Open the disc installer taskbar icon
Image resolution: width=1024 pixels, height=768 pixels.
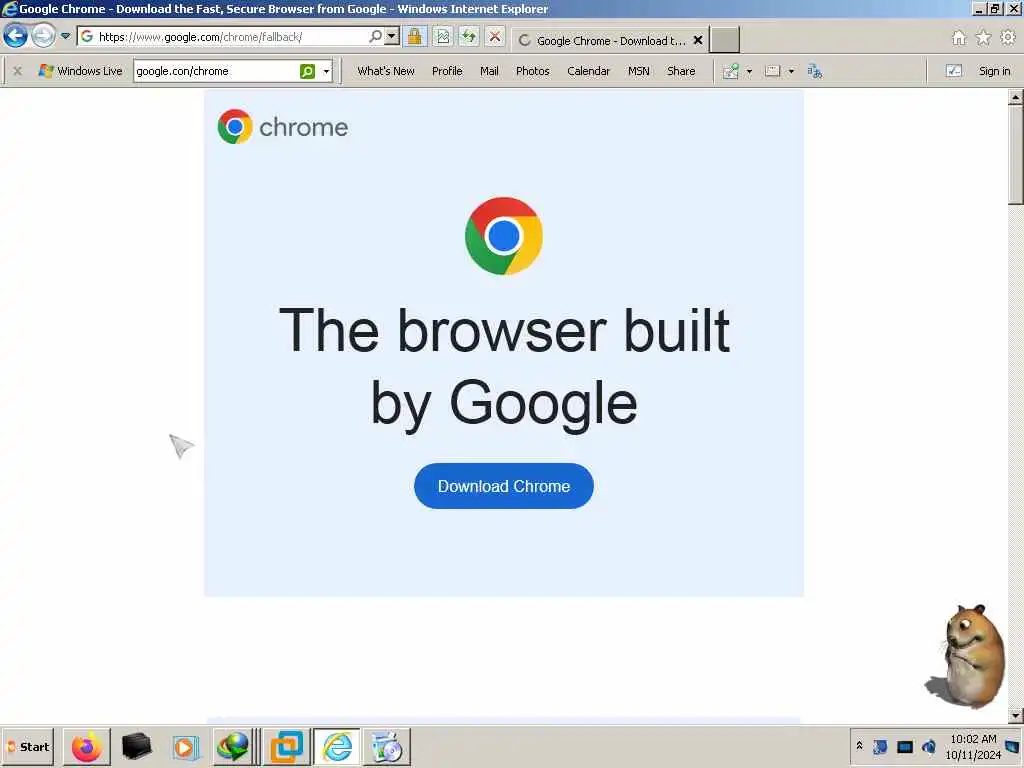coord(387,747)
